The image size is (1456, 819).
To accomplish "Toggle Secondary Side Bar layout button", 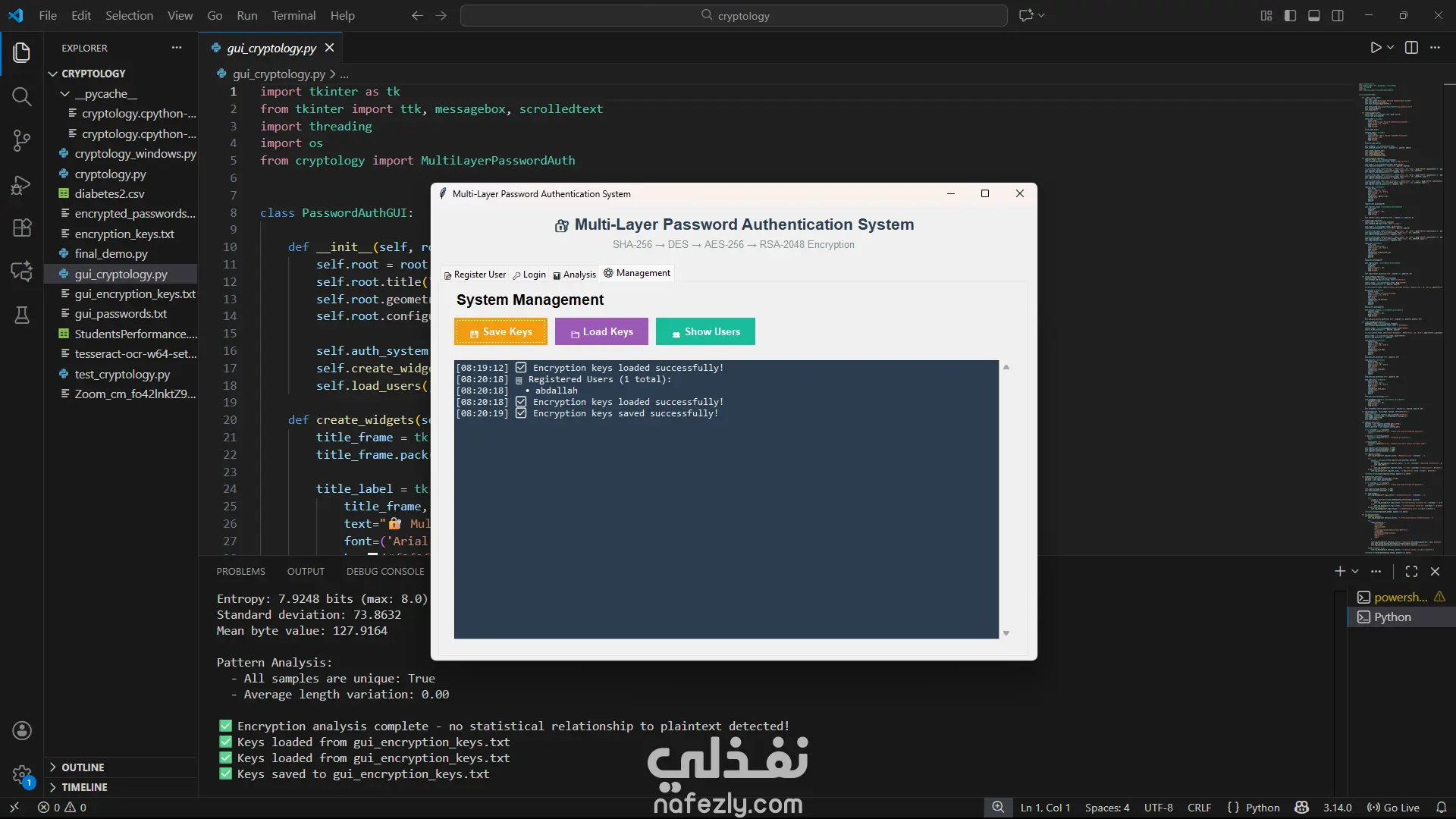I will [1338, 15].
